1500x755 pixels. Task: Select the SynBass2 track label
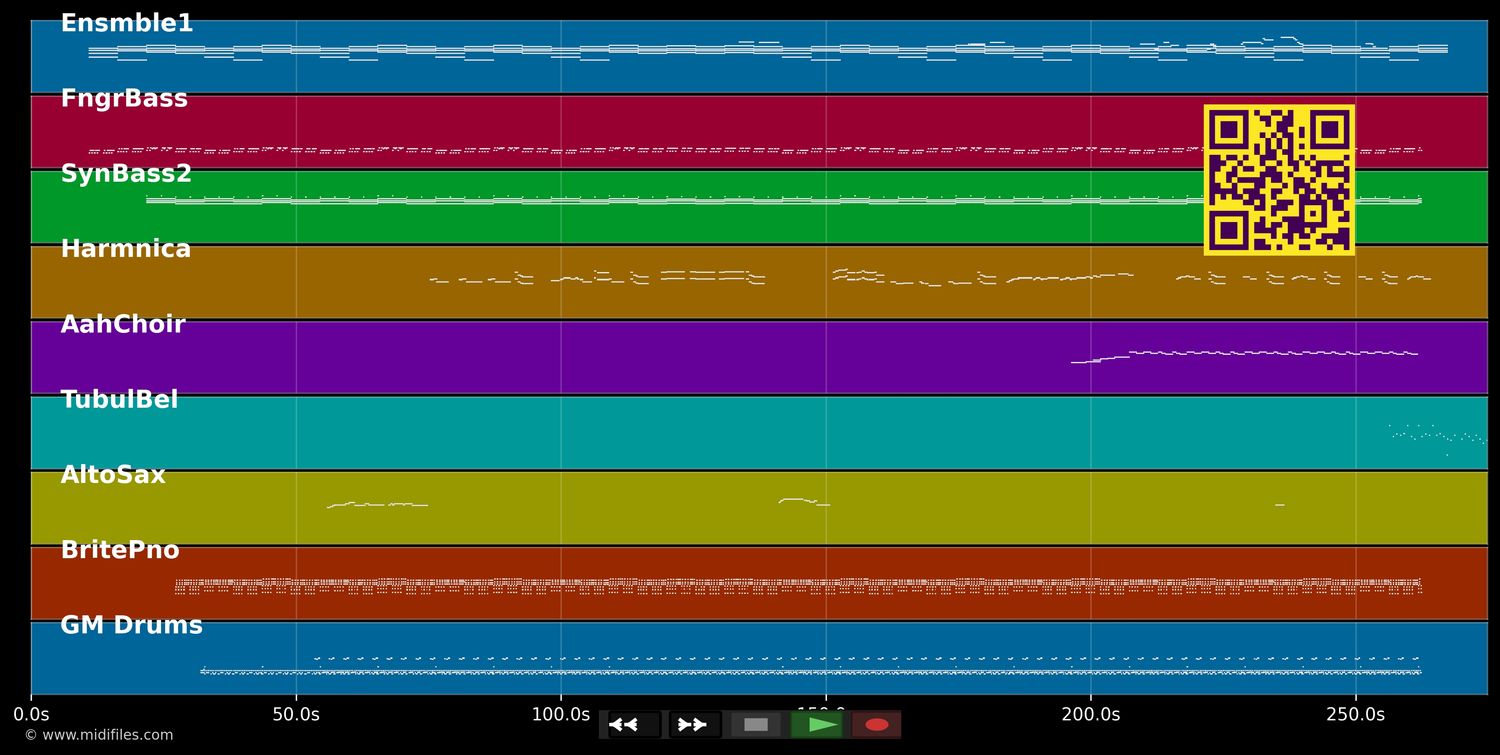pos(126,174)
